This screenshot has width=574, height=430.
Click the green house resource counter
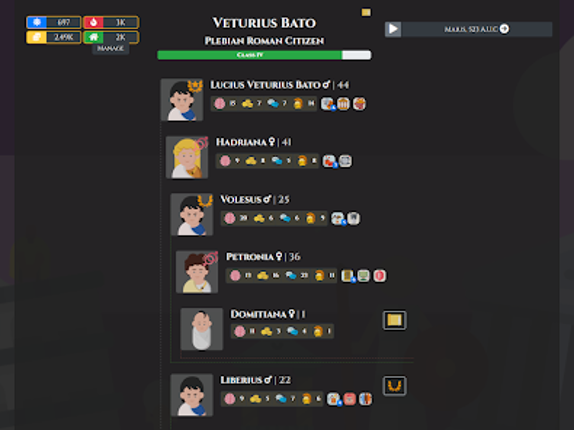click(111, 37)
